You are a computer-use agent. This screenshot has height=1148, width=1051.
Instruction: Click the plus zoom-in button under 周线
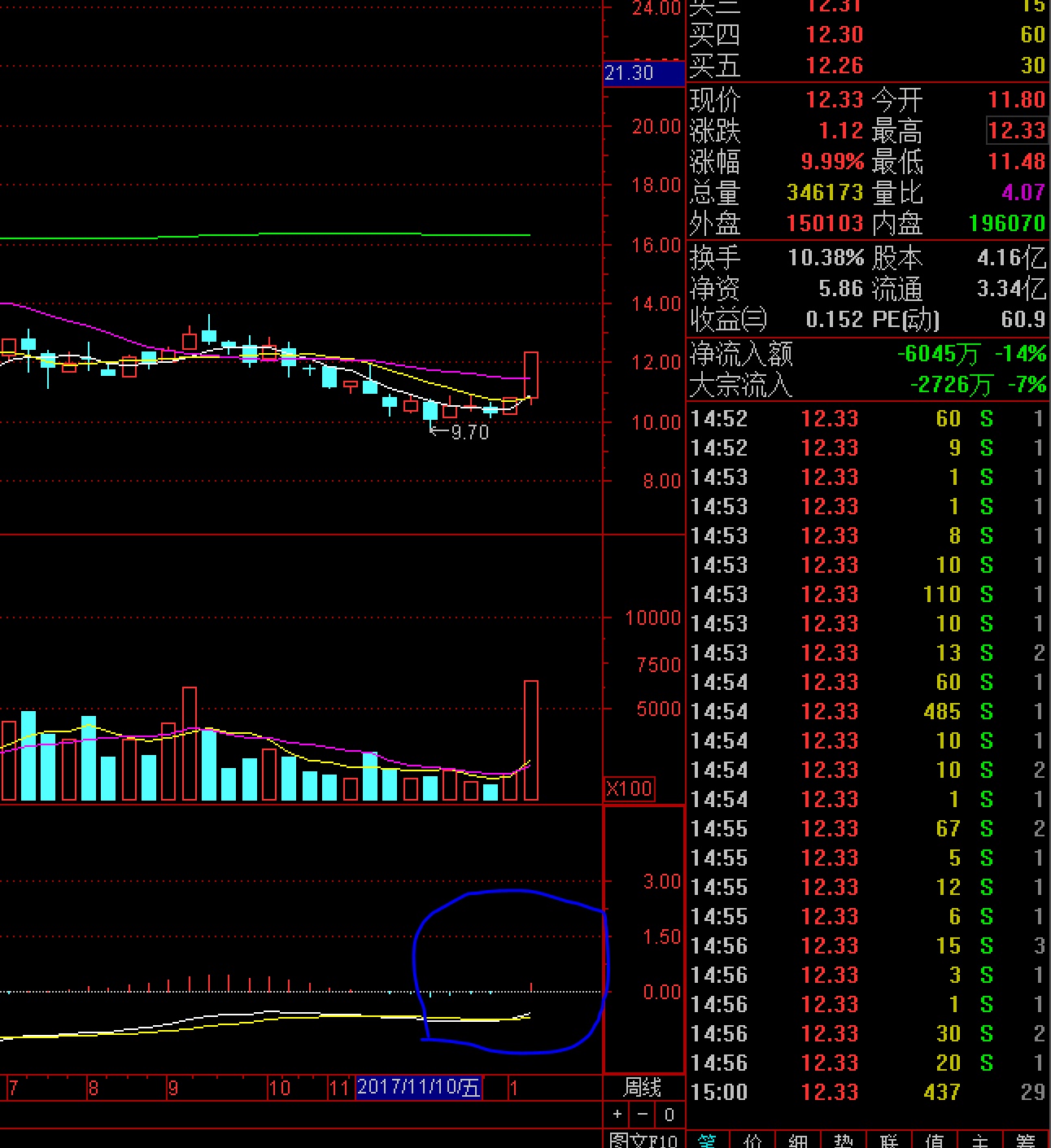tap(617, 1114)
